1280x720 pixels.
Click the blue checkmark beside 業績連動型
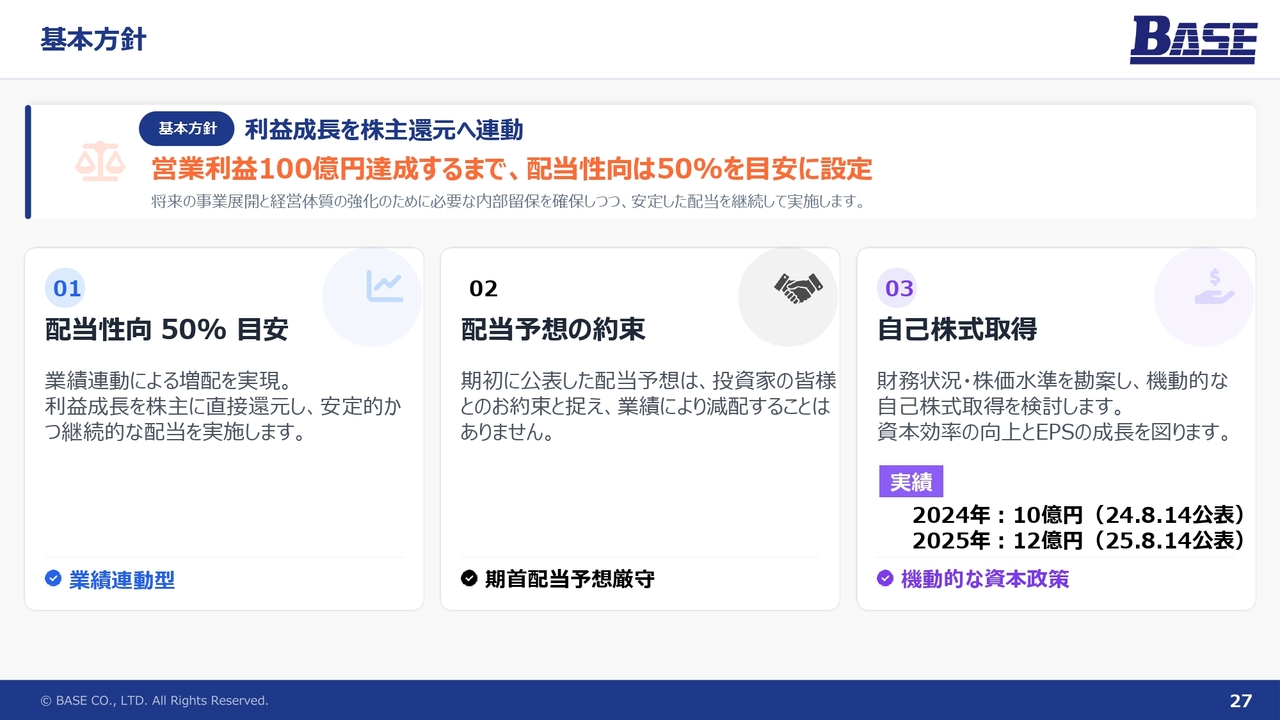click(x=53, y=578)
